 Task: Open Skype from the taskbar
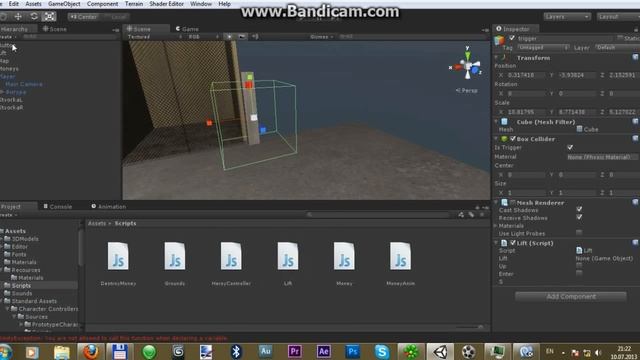point(382,351)
